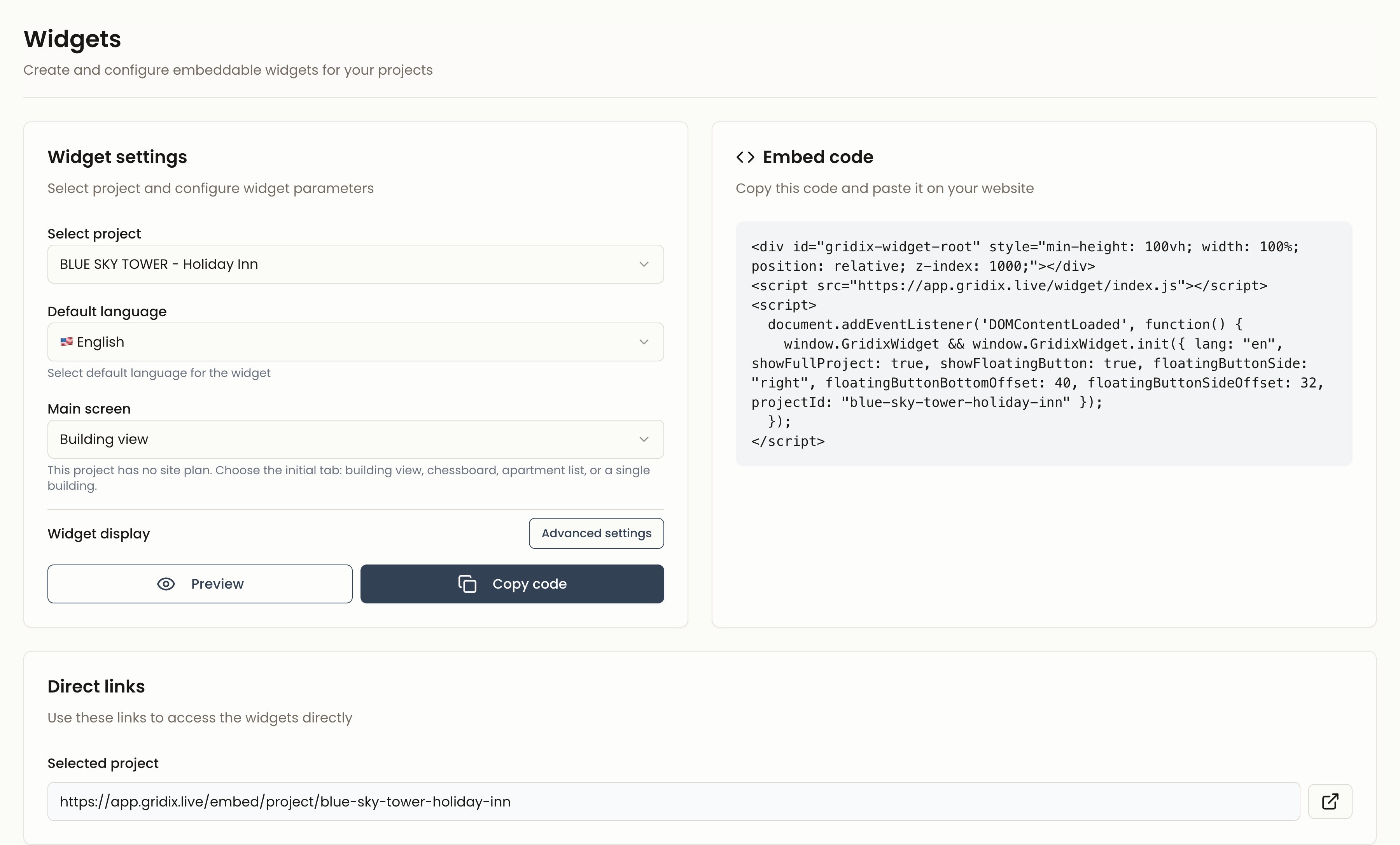This screenshot has height=845, width=1400.
Task: Open the Building view dropdown
Action: [x=356, y=439]
